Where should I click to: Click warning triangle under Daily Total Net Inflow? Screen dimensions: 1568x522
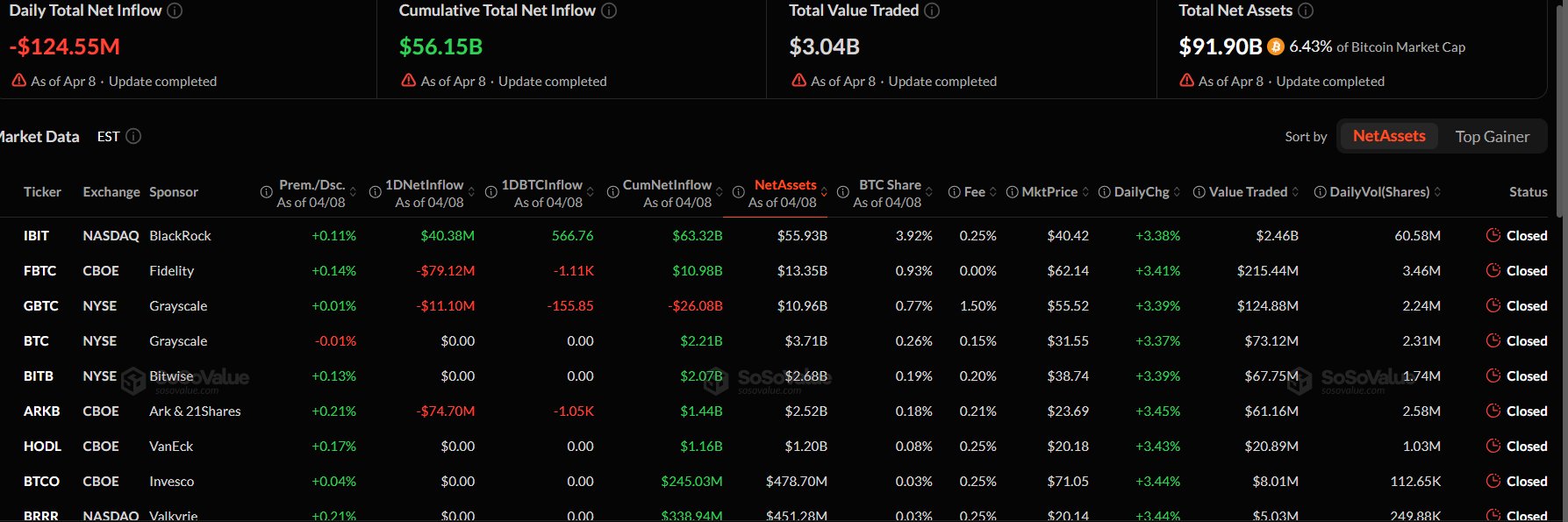coord(18,81)
